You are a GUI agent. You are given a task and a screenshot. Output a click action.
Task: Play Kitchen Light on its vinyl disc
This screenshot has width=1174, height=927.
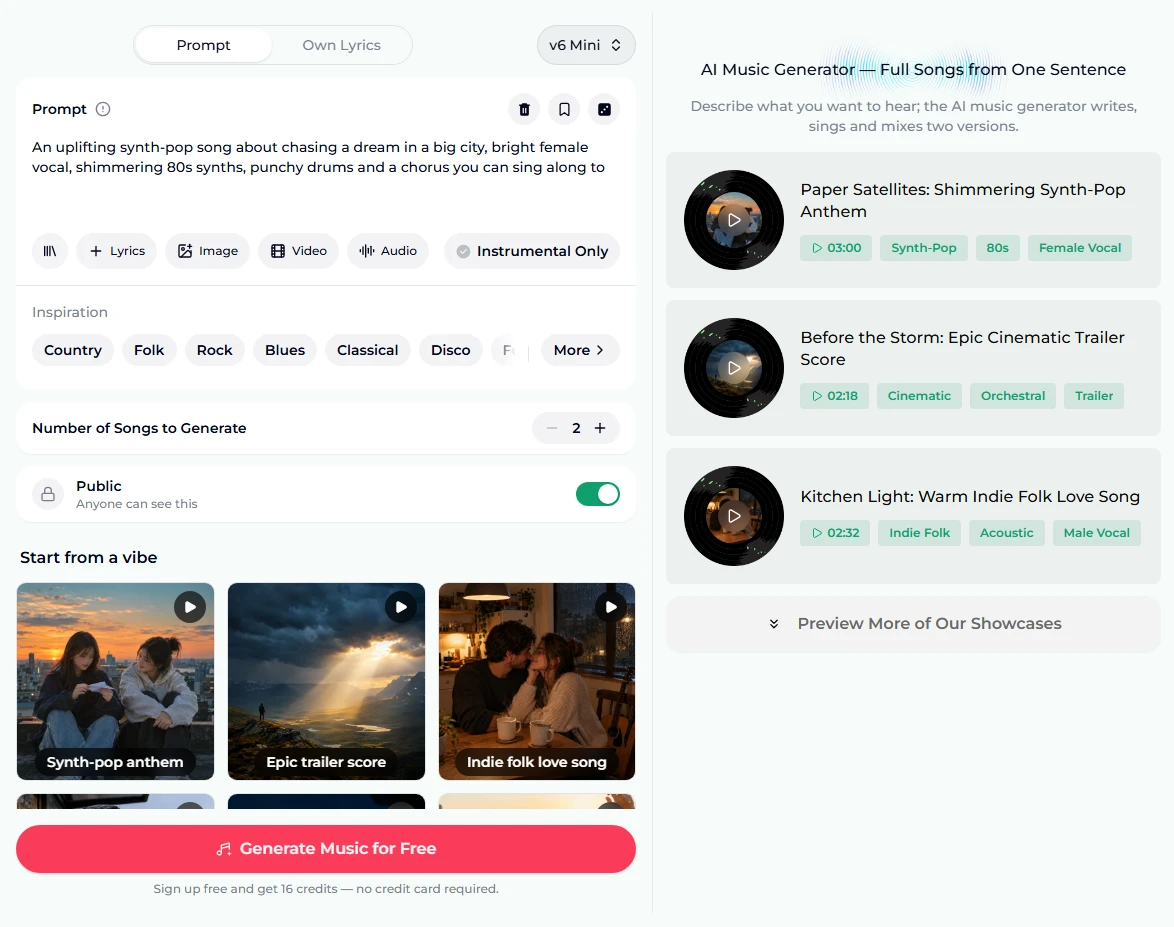tap(734, 516)
